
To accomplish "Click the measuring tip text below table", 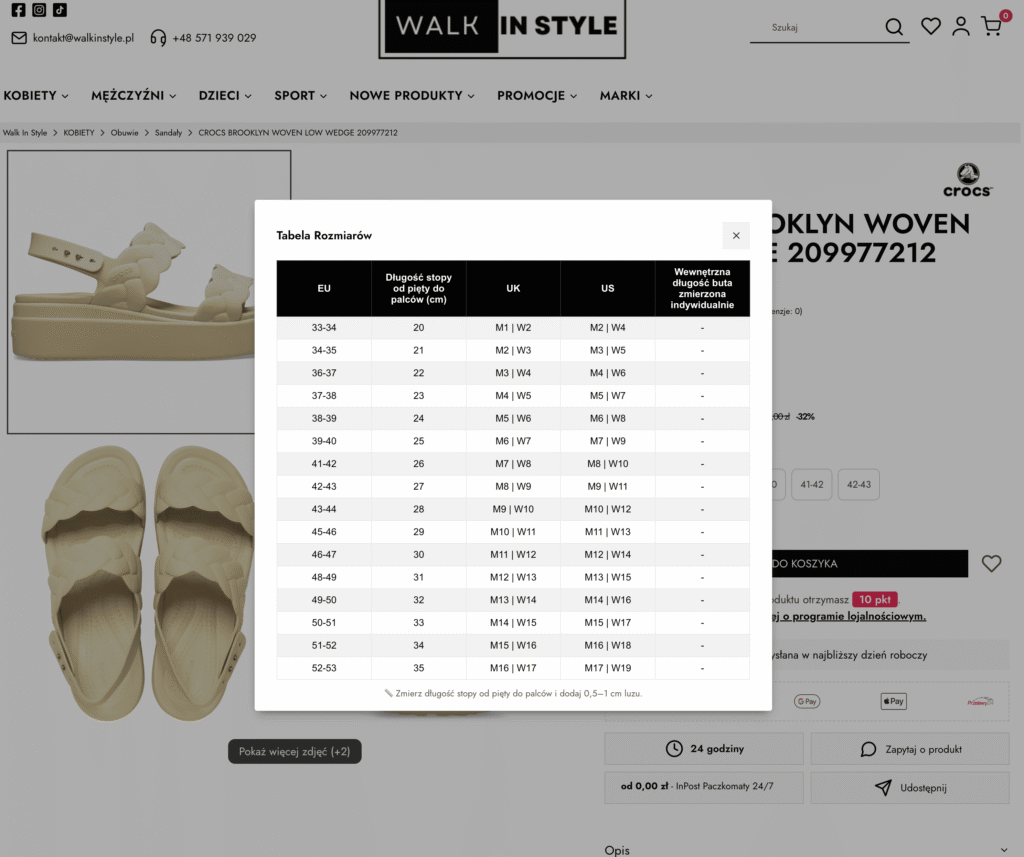I will click(513, 693).
